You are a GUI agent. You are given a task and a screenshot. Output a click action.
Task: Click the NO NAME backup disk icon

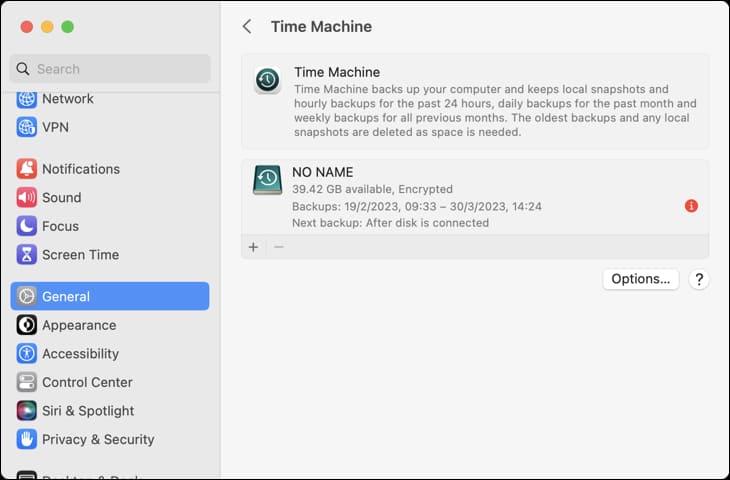tap(267, 180)
